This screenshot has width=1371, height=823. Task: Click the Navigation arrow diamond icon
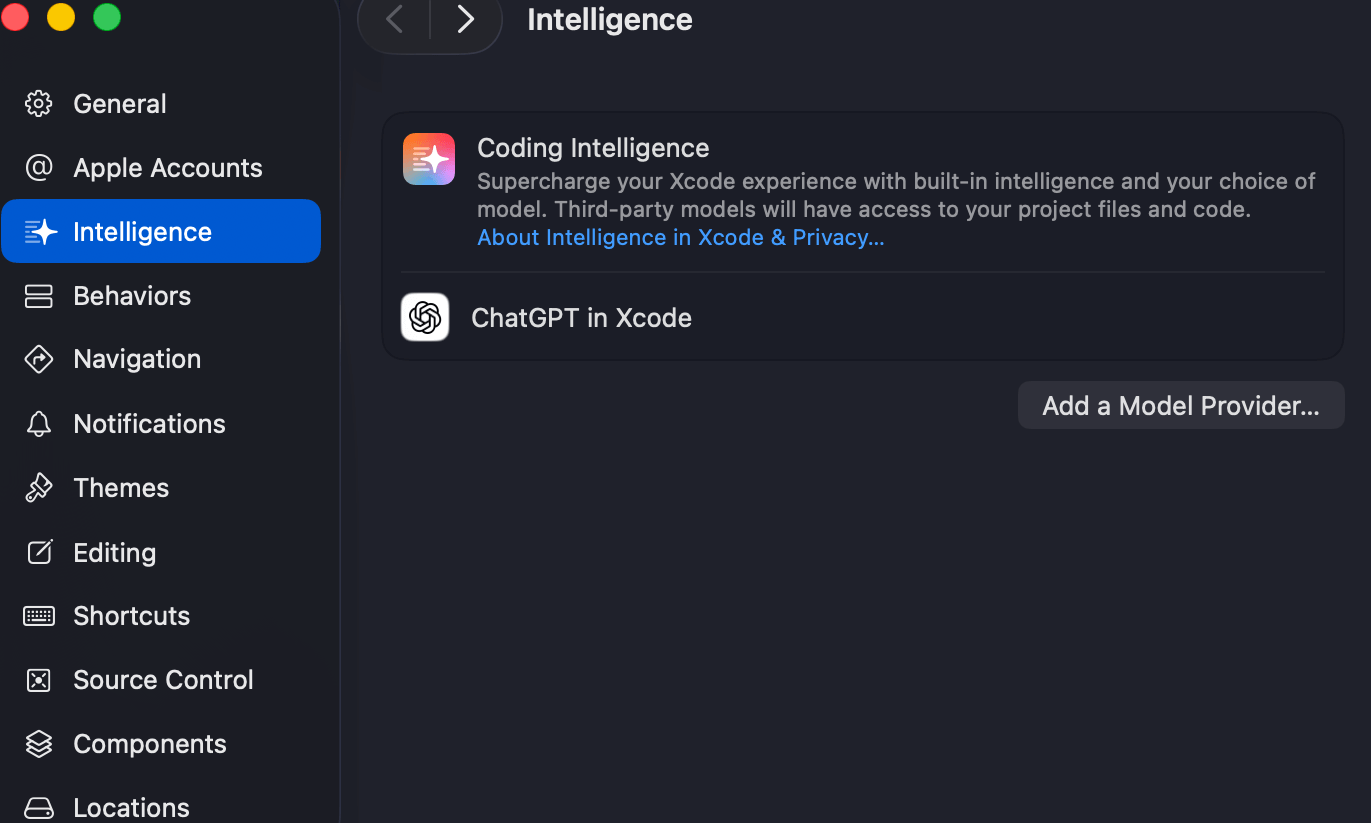pyautogui.click(x=39, y=359)
